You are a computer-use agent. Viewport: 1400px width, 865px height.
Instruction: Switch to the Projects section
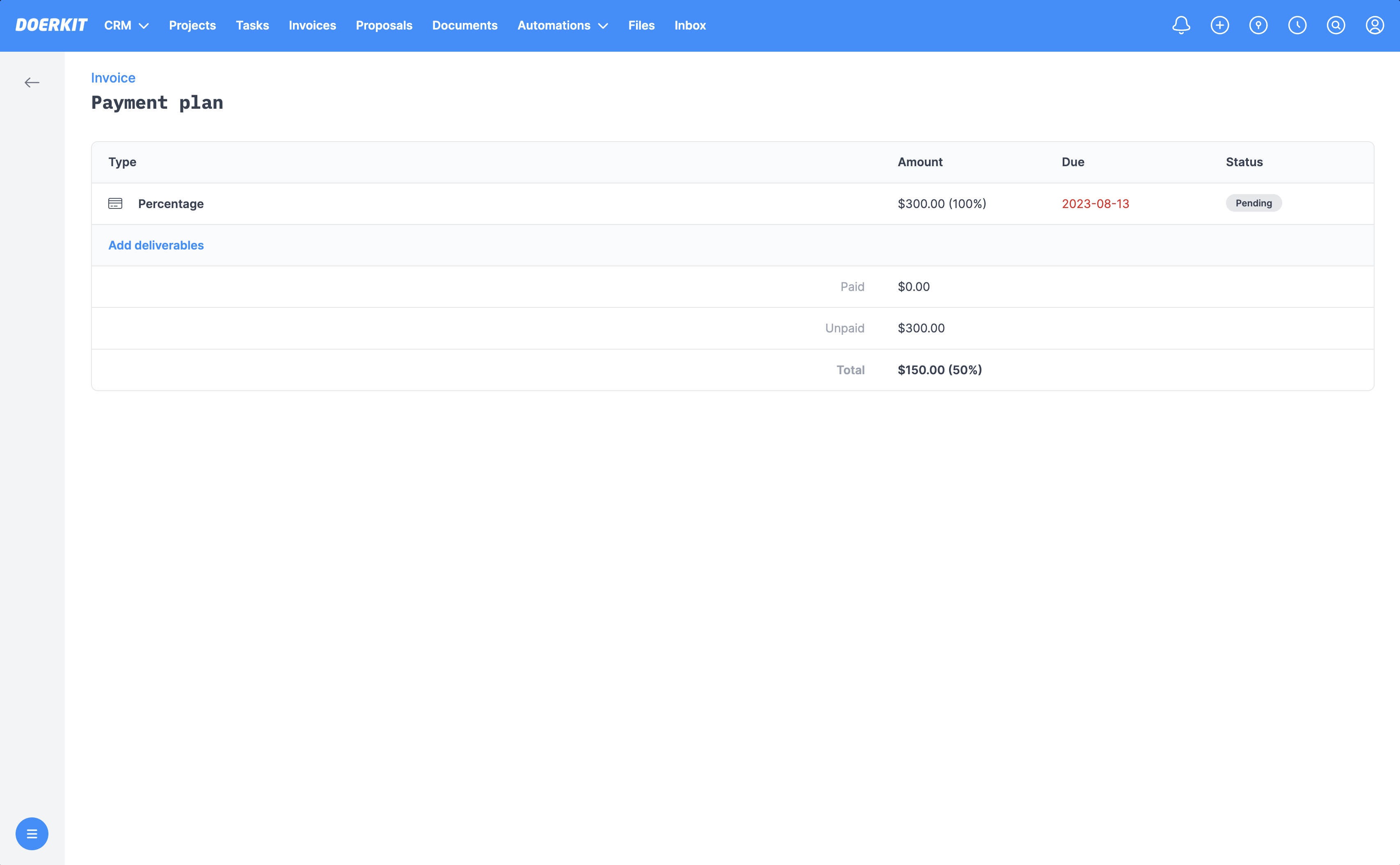click(192, 25)
